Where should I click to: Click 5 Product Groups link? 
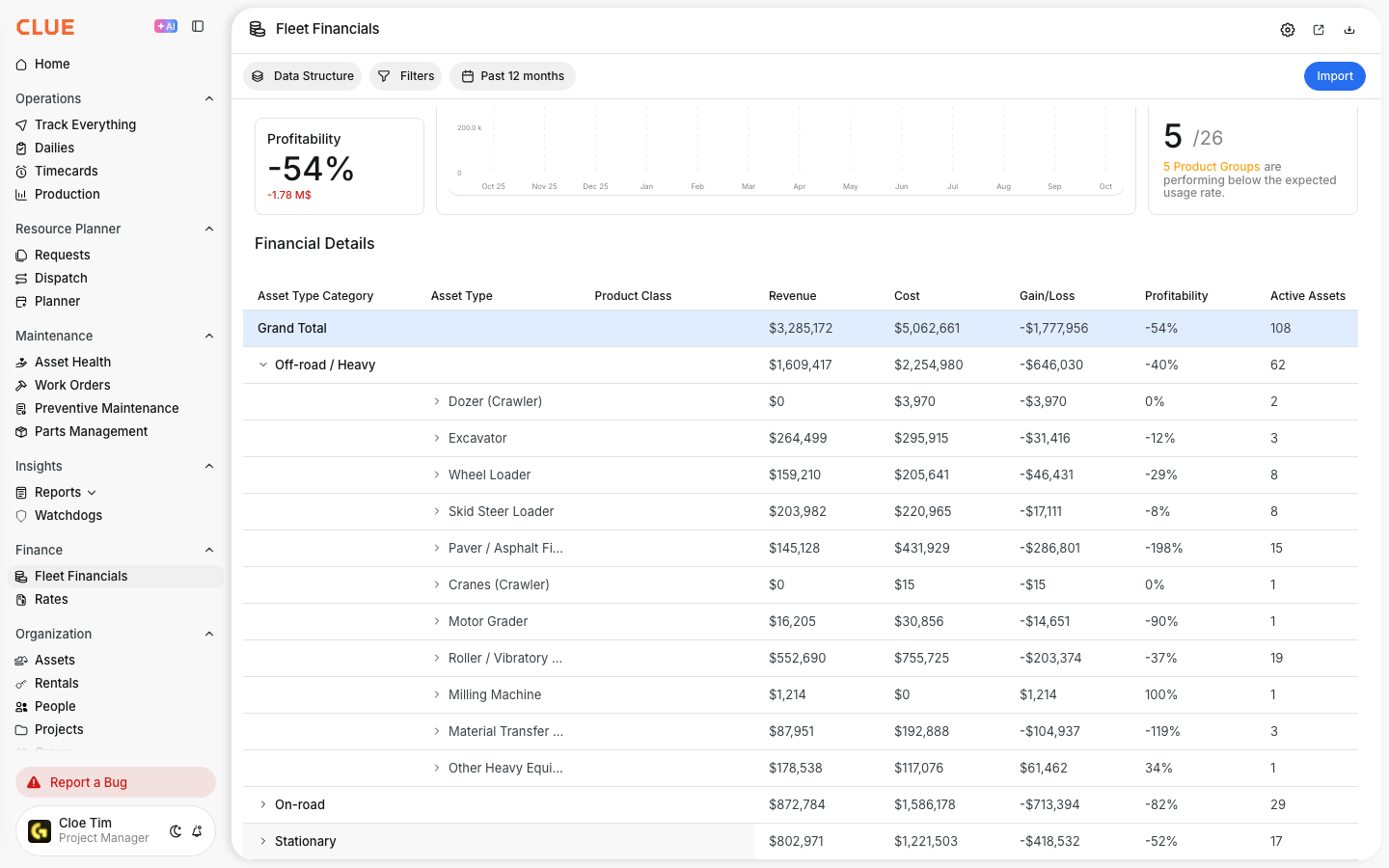pyautogui.click(x=1212, y=167)
